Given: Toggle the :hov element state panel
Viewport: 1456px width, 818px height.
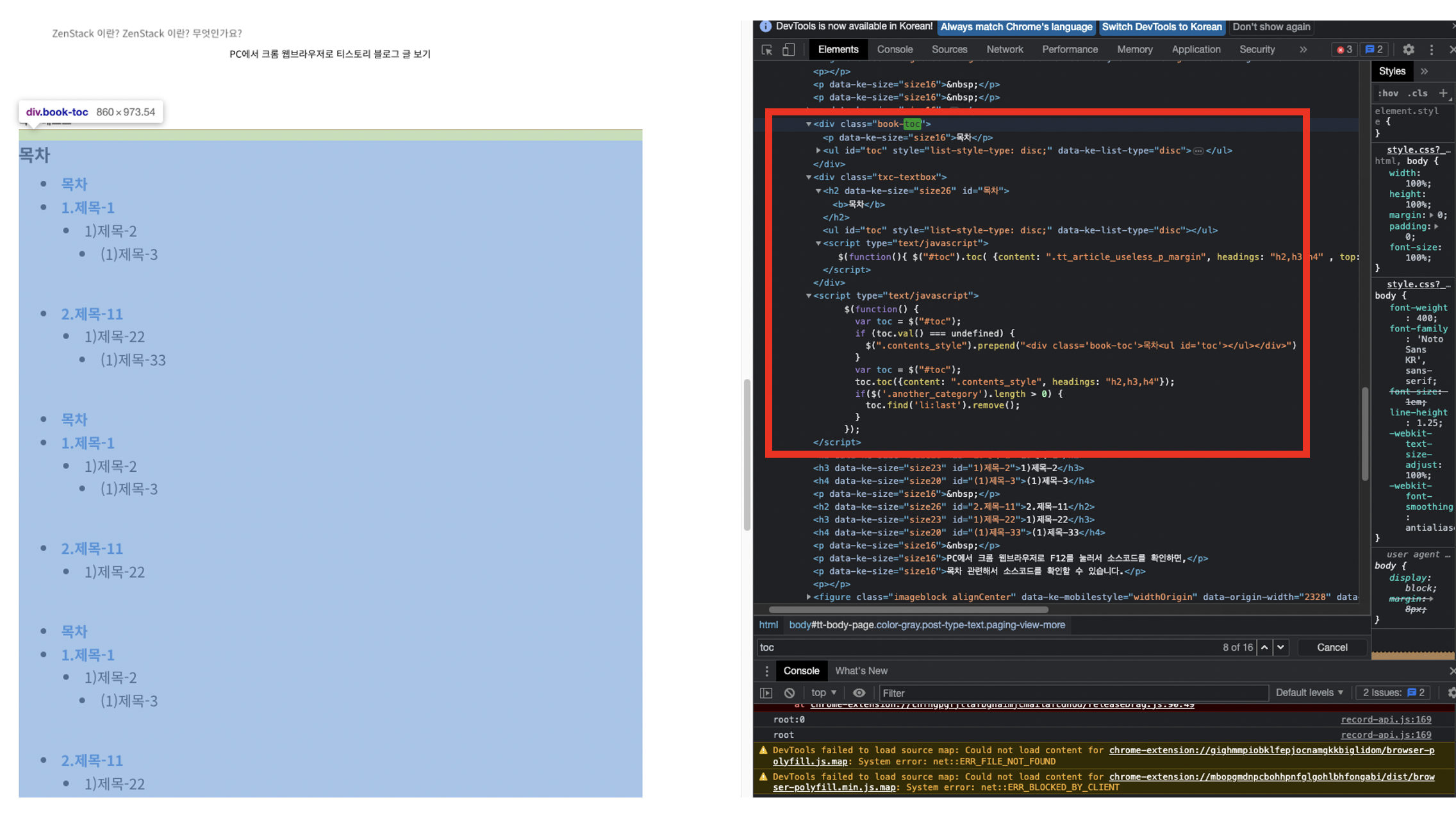Looking at the screenshot, I should pos(1388,94).
